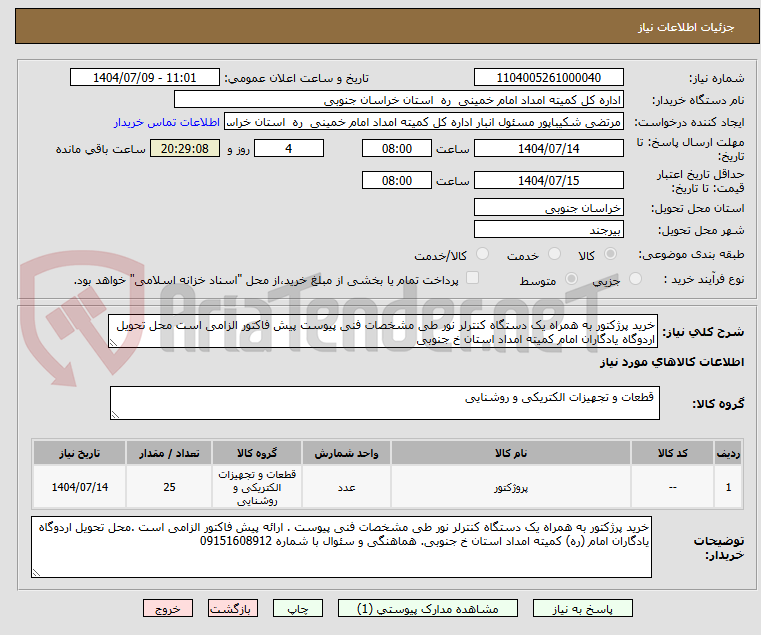
Task: Click the ساعت باقی مانده label
Action: coord(100,150)
